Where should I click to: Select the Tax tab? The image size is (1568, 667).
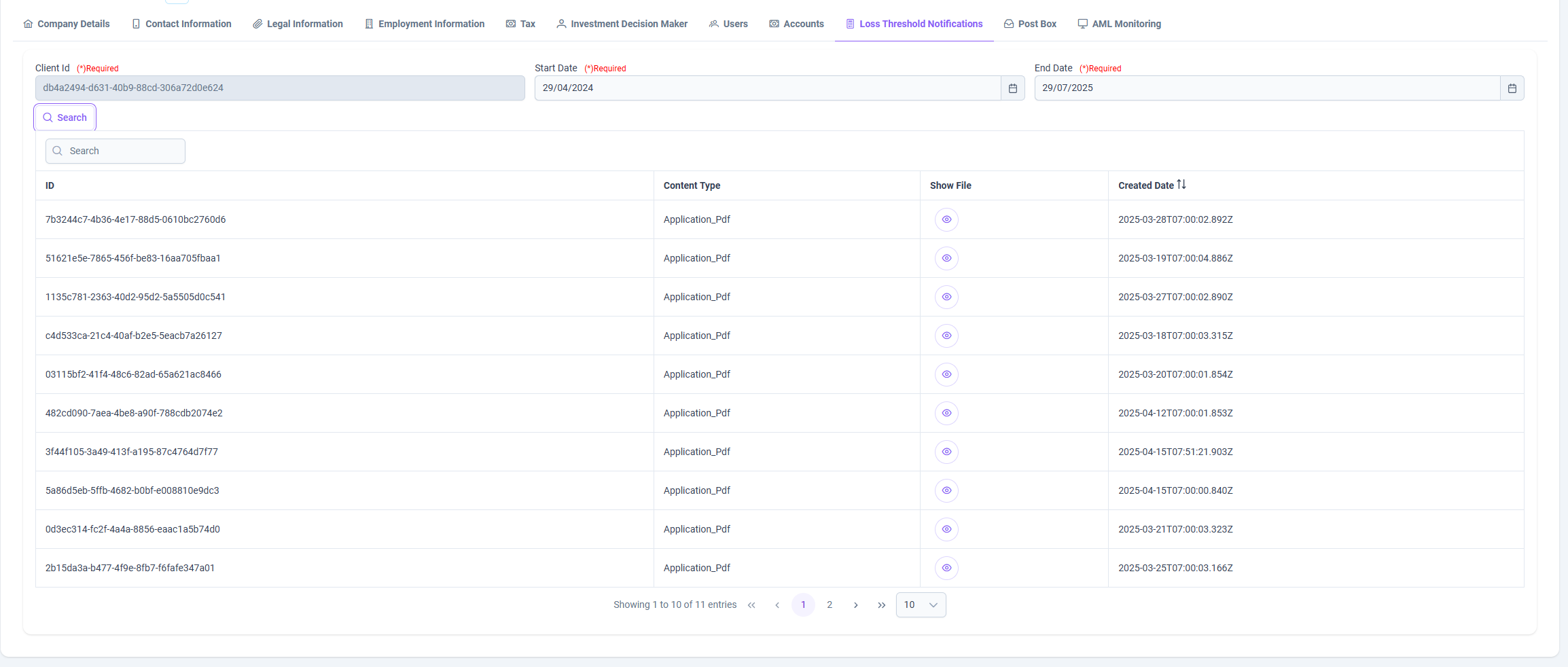point(520,24)
